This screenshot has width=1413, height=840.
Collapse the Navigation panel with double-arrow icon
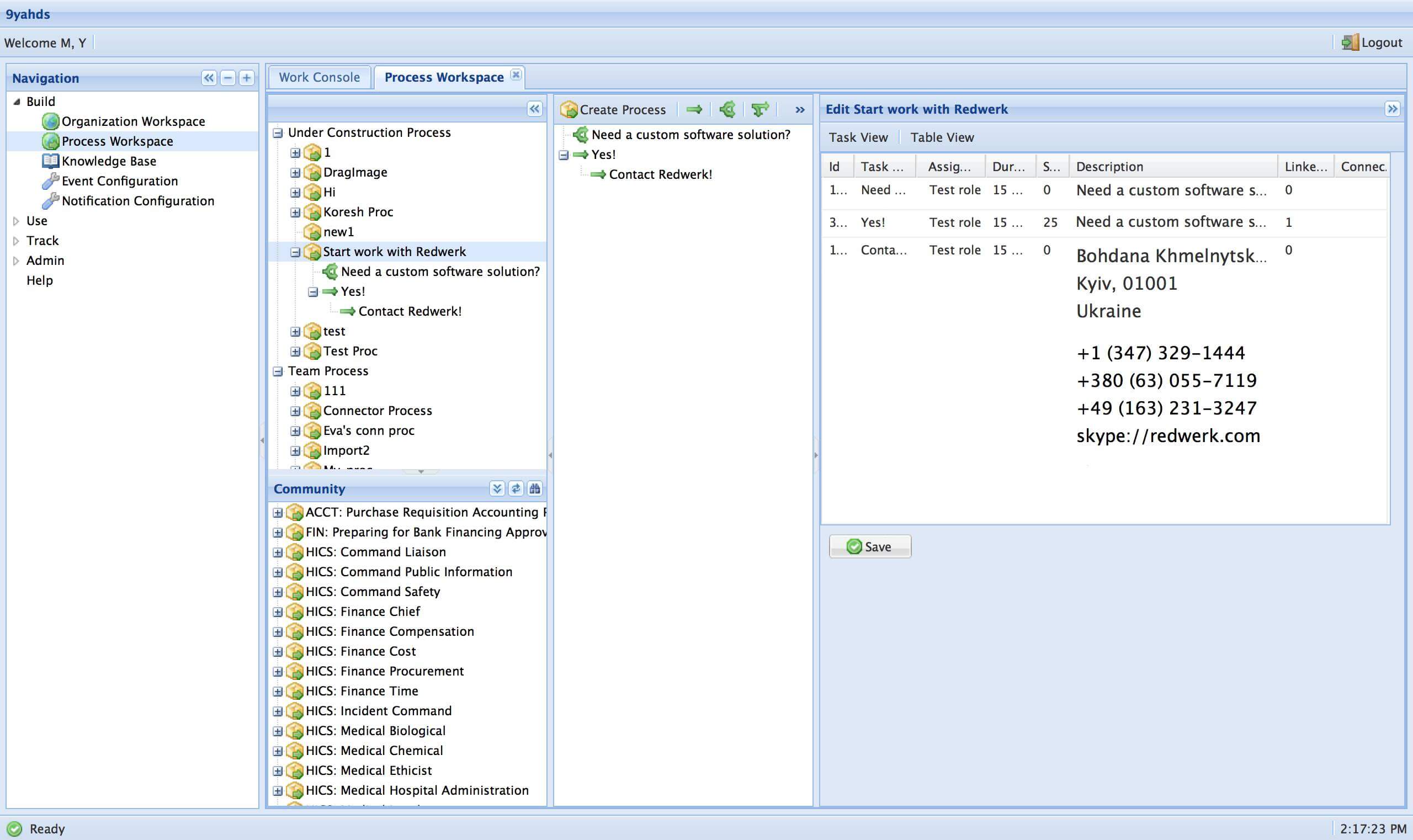click(x=209, y=78)
